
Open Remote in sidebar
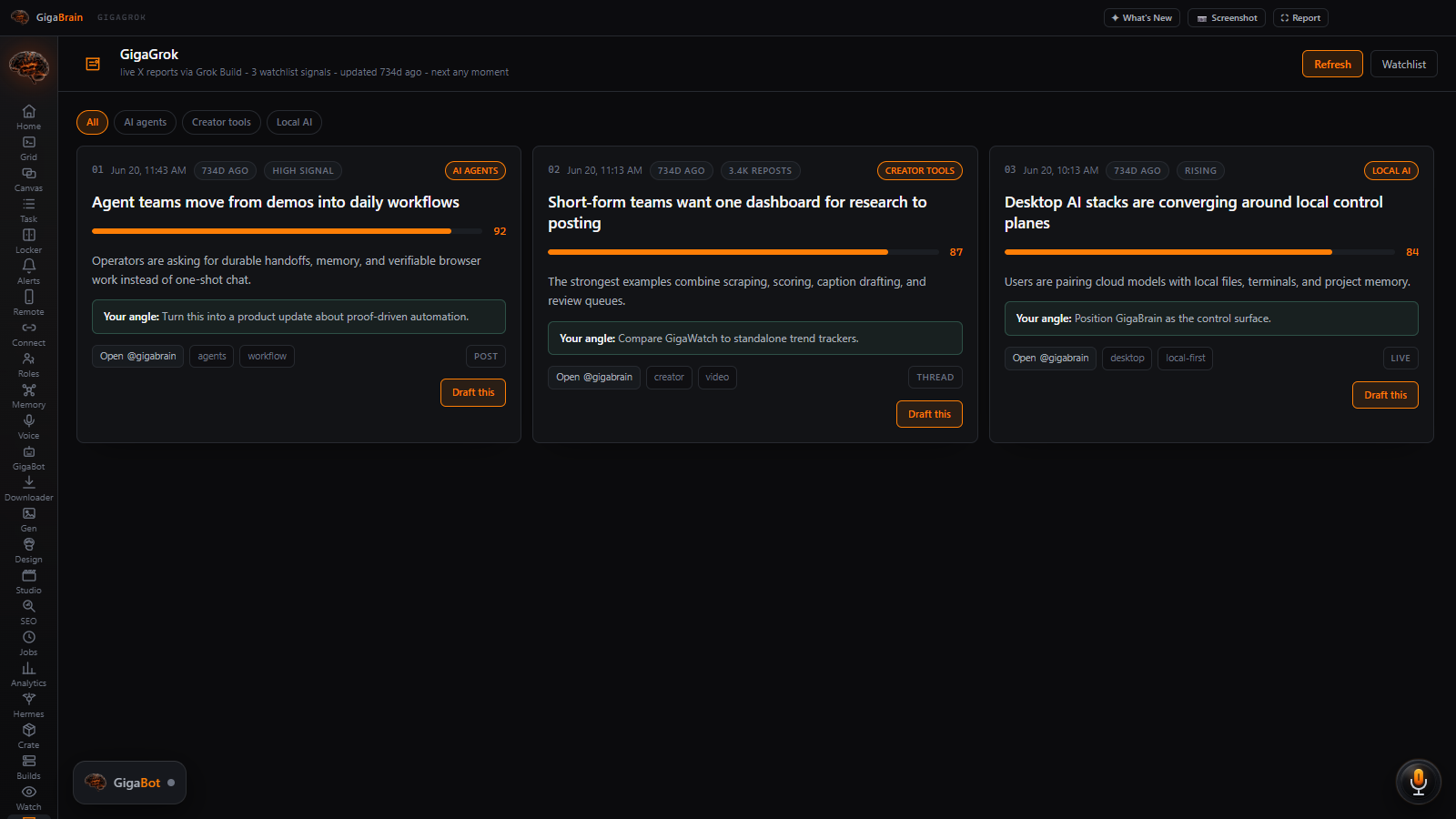pyautogui.click(x=28, y=302)
